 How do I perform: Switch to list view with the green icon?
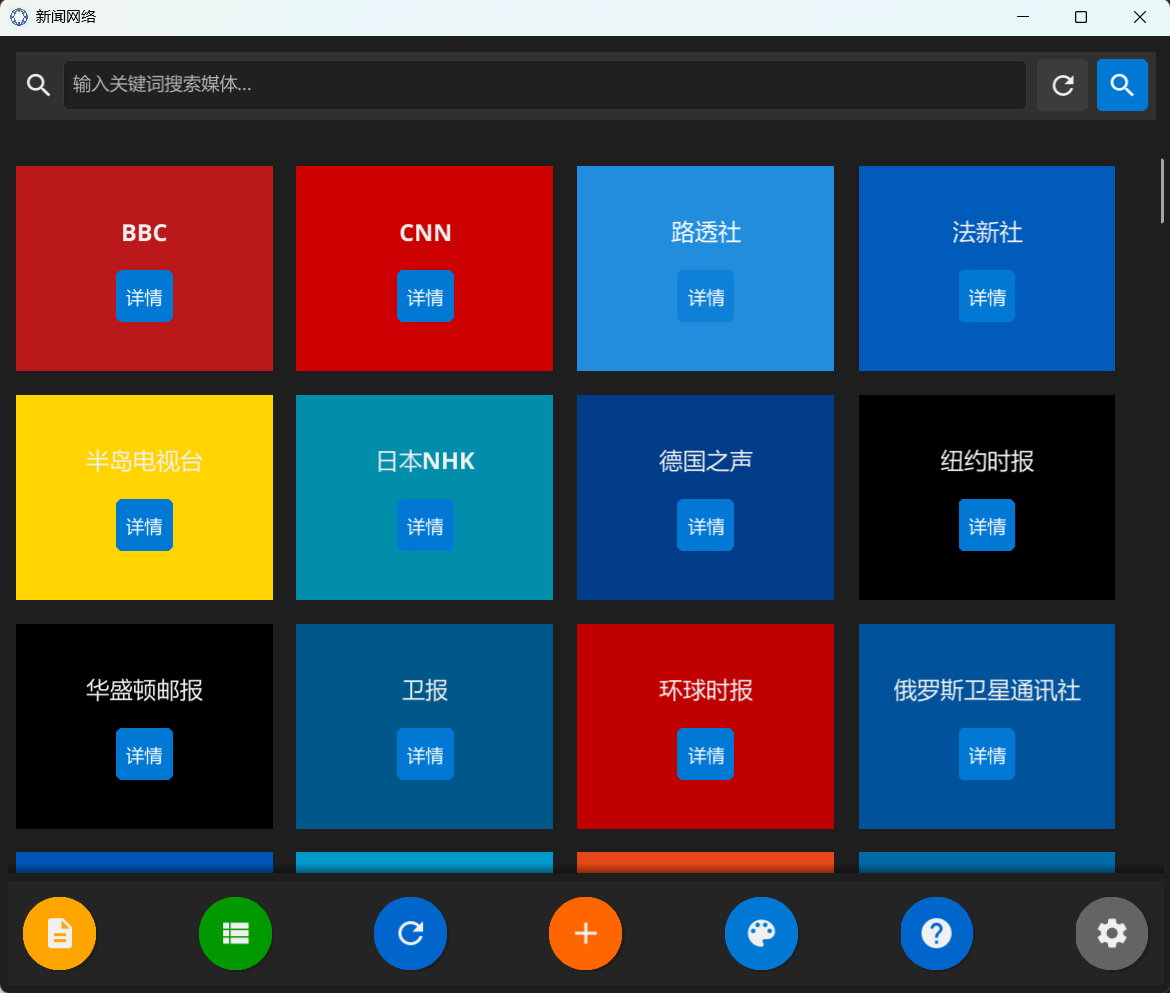click(x=235, y=933)
